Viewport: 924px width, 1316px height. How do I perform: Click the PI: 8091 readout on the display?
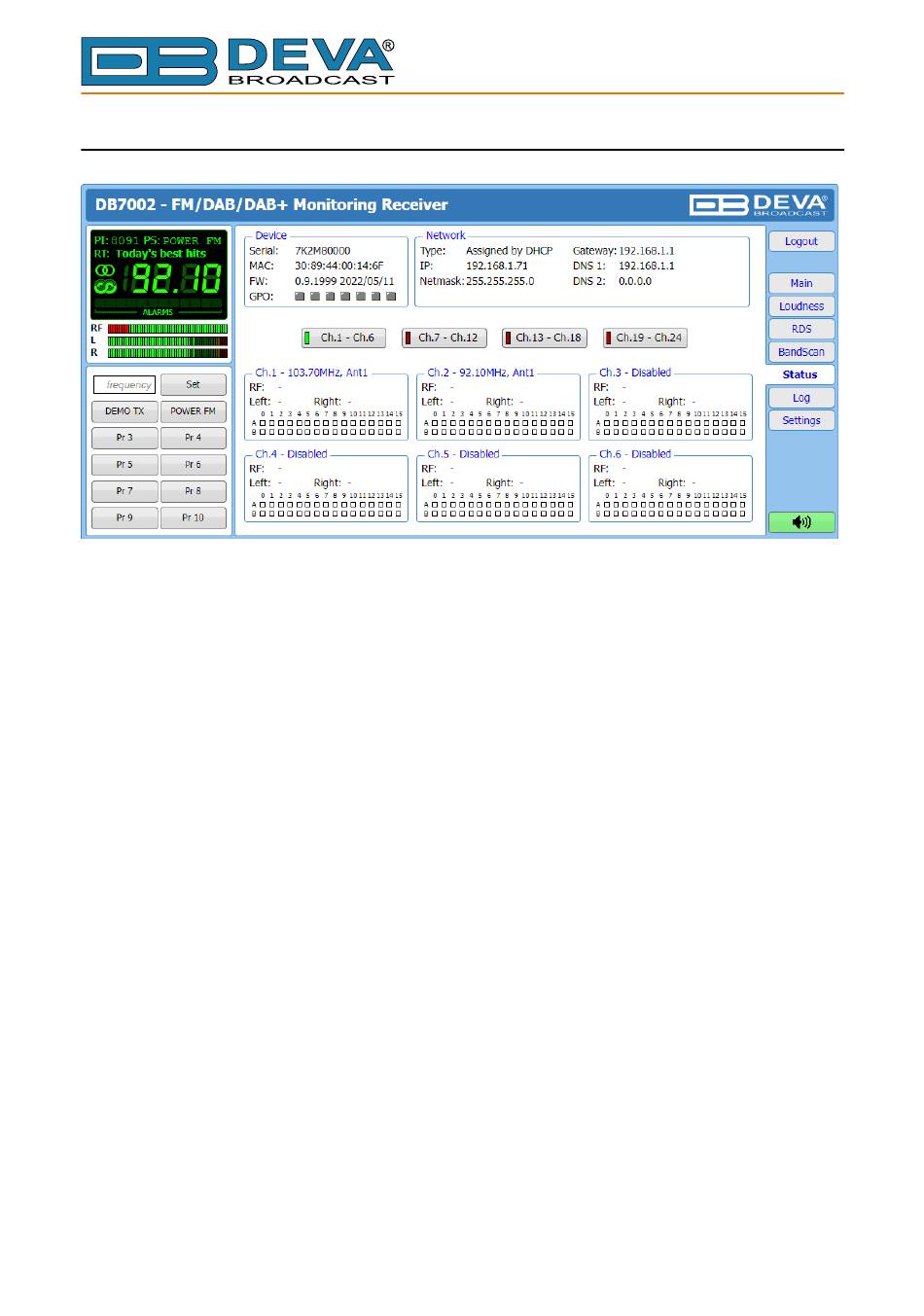point(117,240)
